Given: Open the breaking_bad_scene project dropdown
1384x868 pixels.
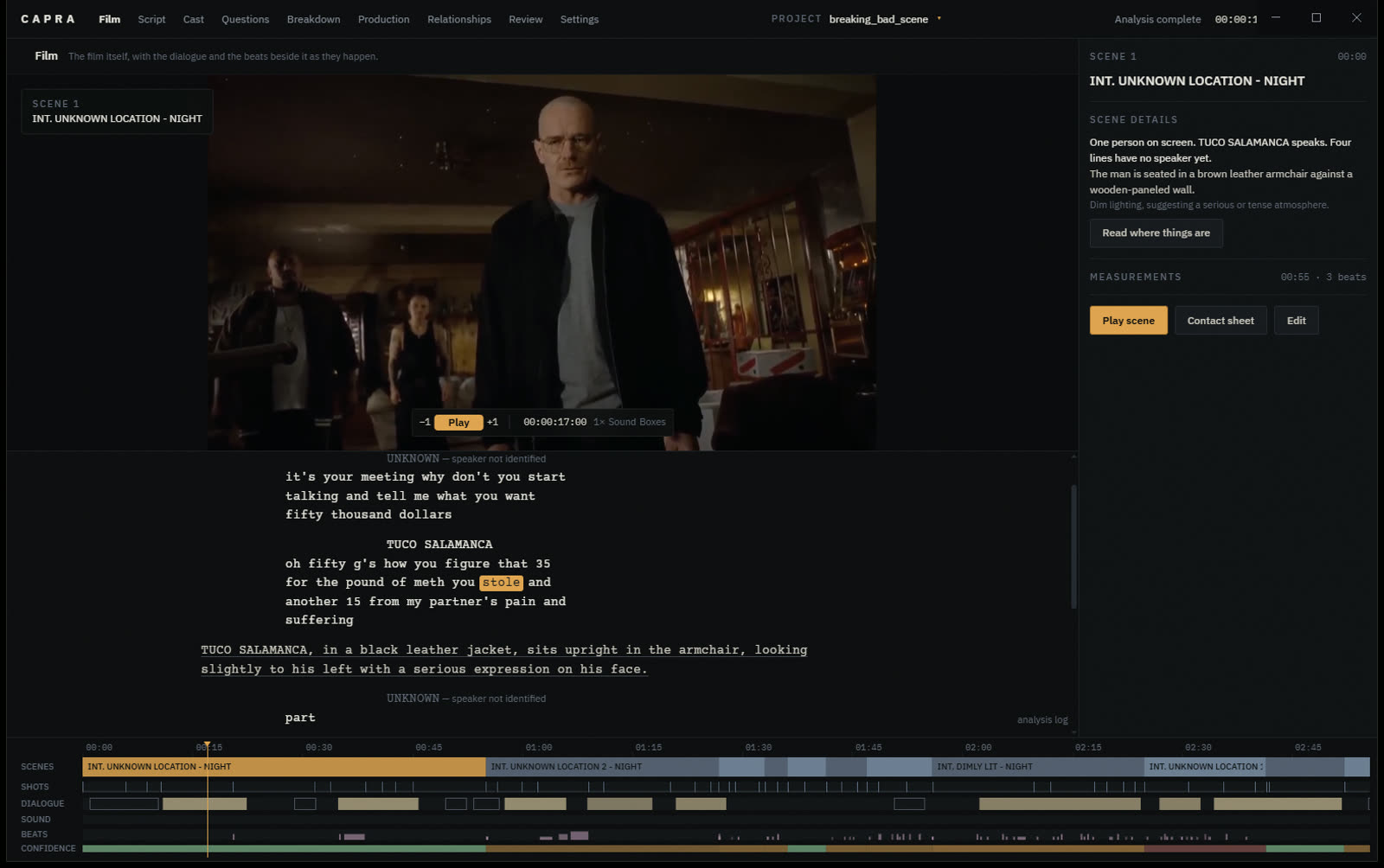Looking at the screenshot, I should (884, 19).
